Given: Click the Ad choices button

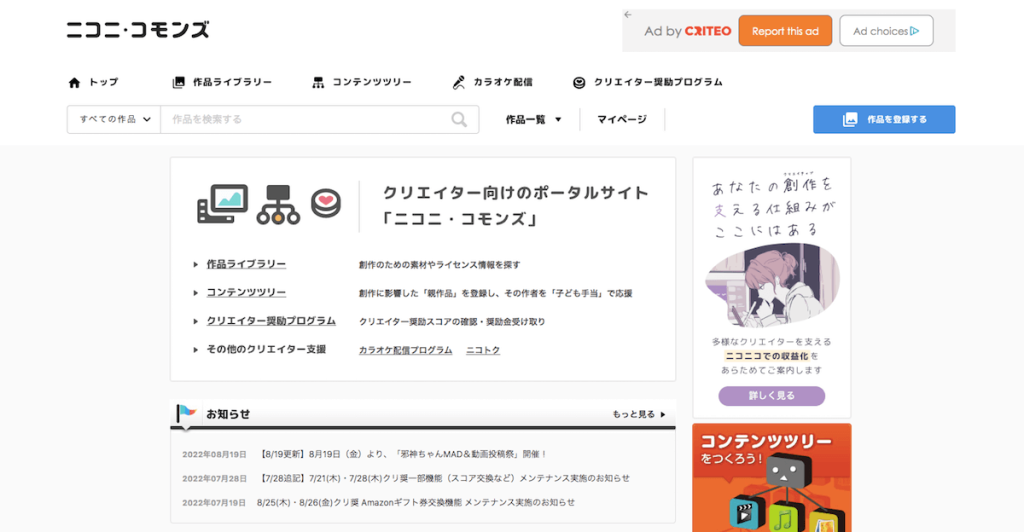Looking at the screenshot, I should 886,31.
